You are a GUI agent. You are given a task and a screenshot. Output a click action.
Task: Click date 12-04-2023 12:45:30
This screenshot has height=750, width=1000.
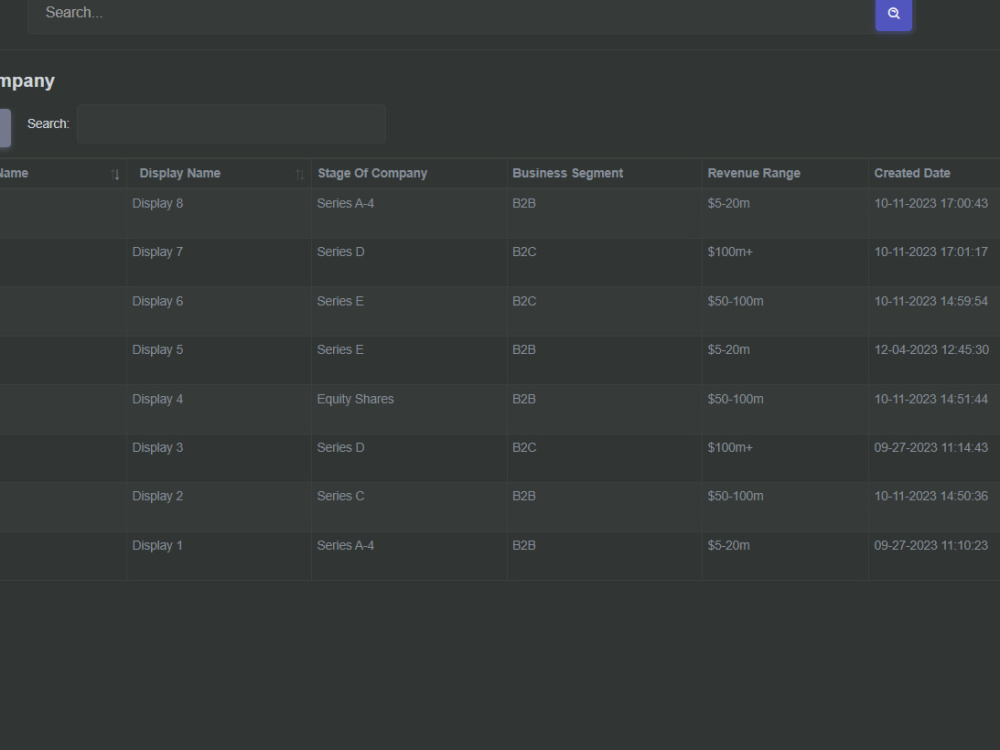pos(931,349)
